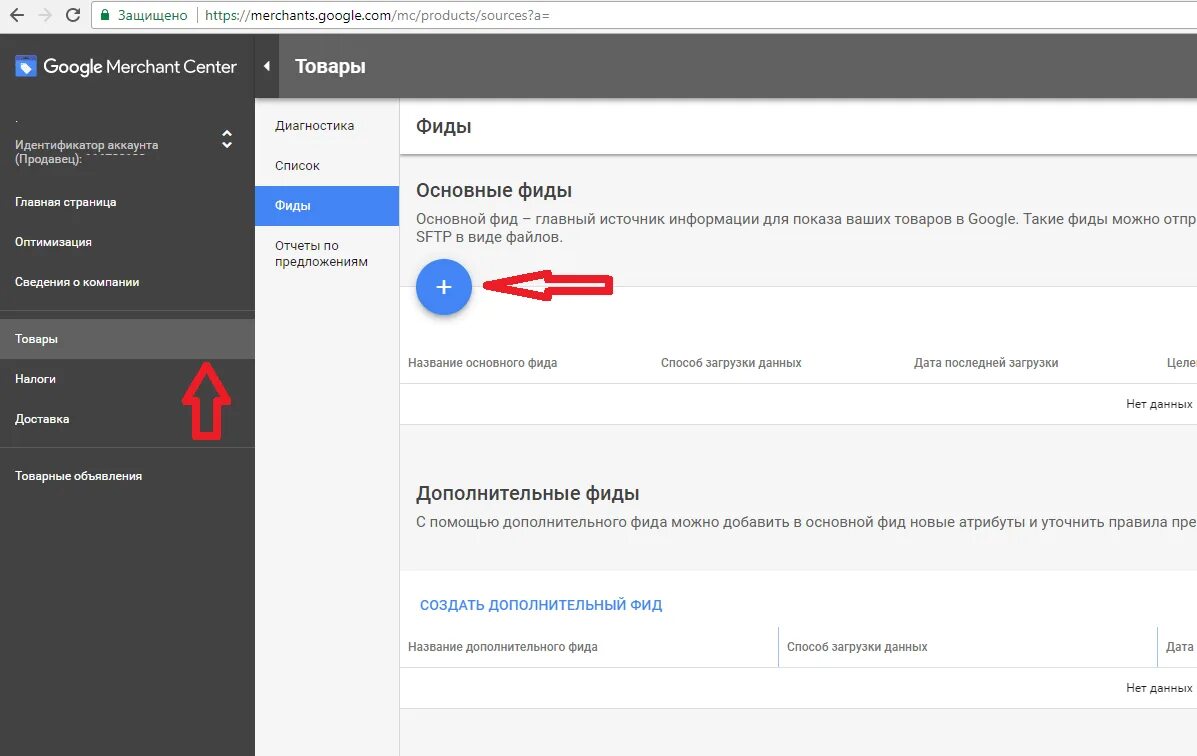
Task: Select the Фиды tab
Action: point(327,205)
